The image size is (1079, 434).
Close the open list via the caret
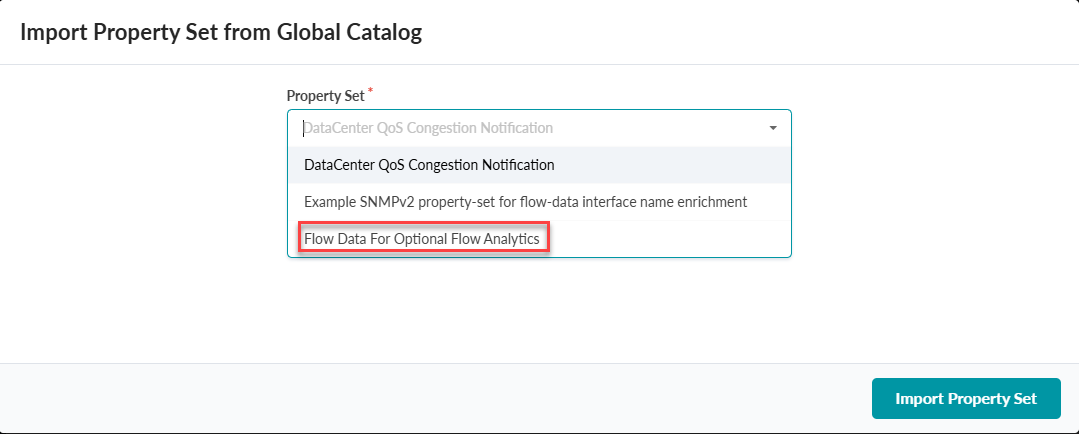tap(773, 128)
